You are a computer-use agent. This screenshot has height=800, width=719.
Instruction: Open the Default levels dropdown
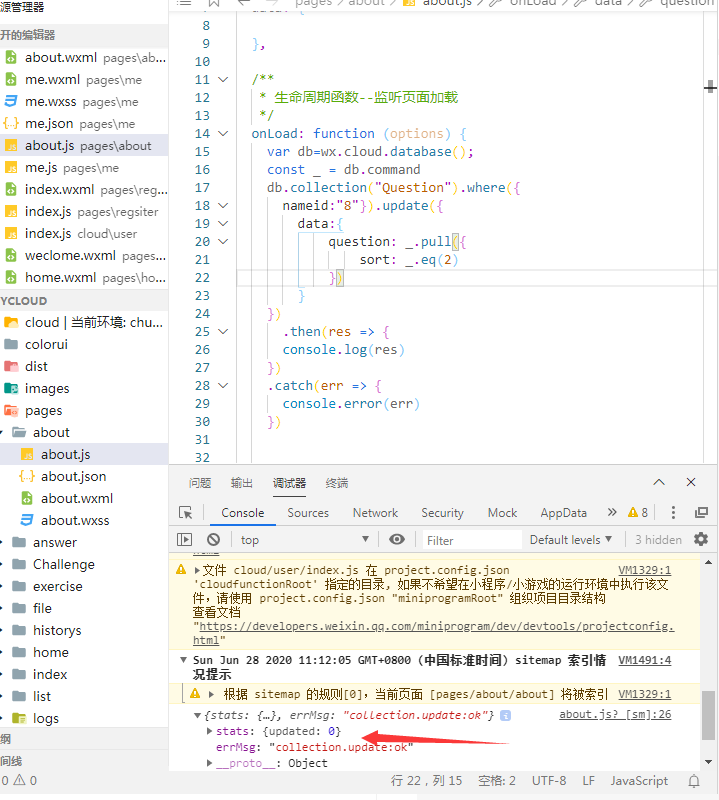tap(571, 540)
